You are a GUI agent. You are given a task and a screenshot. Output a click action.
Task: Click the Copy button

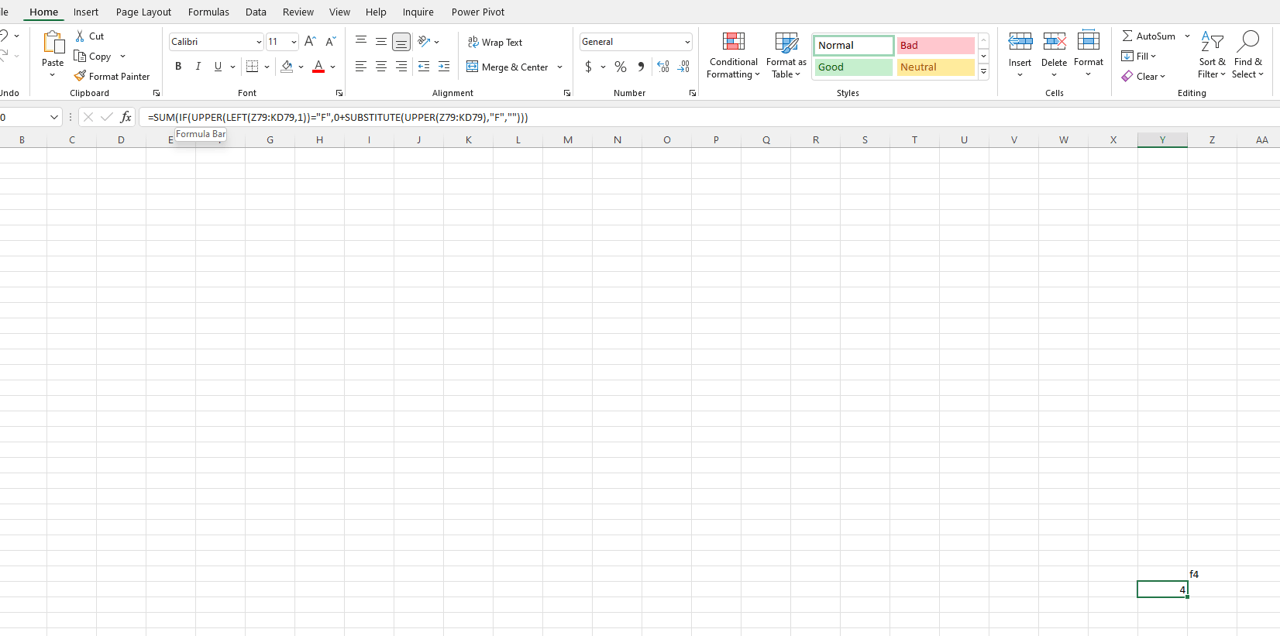pos(93,57)
